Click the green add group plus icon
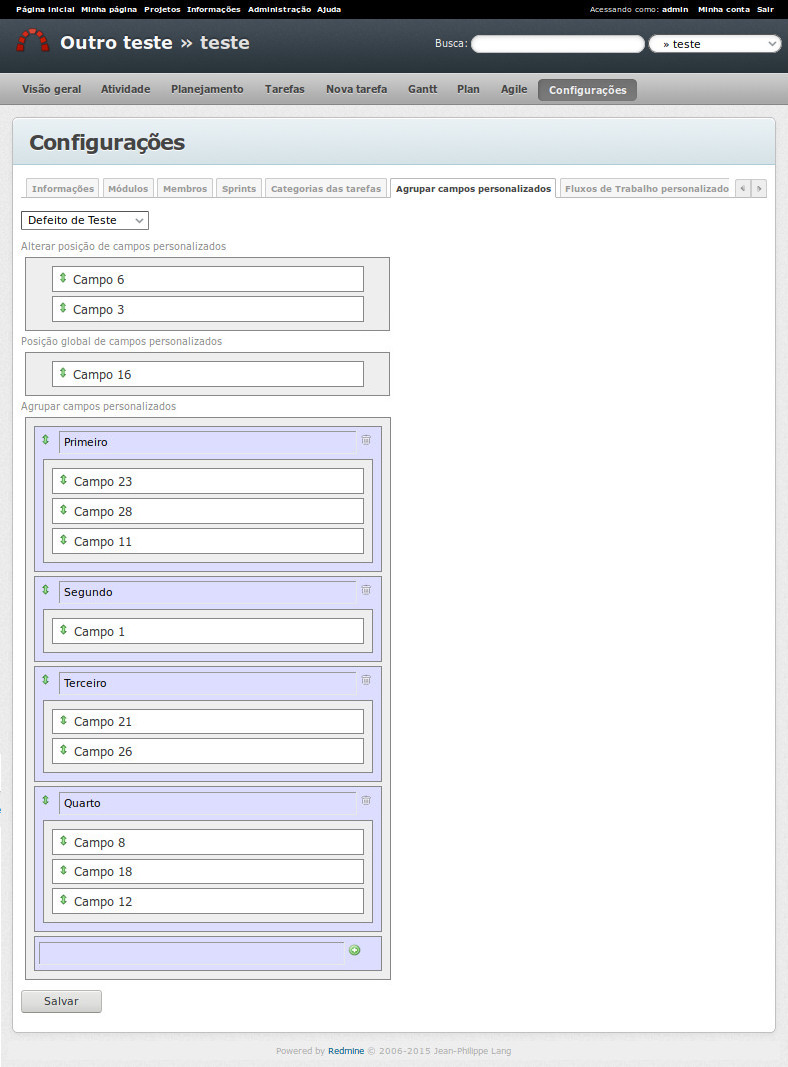 [x=354, y=950]
